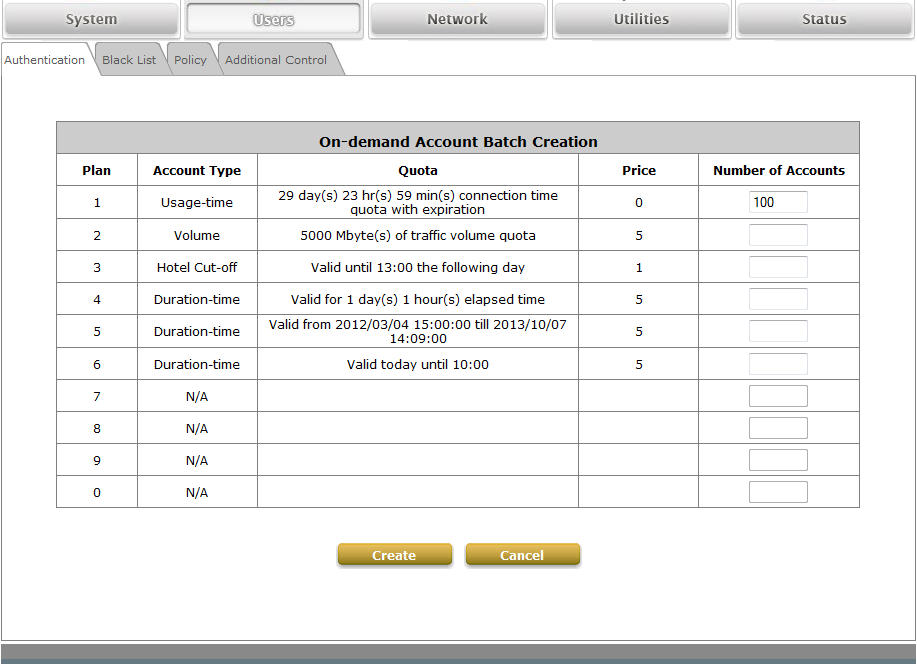Click Plan 4 number of accounts box
The height and width of the screenshot is (665, 917).
coord(778,299)
